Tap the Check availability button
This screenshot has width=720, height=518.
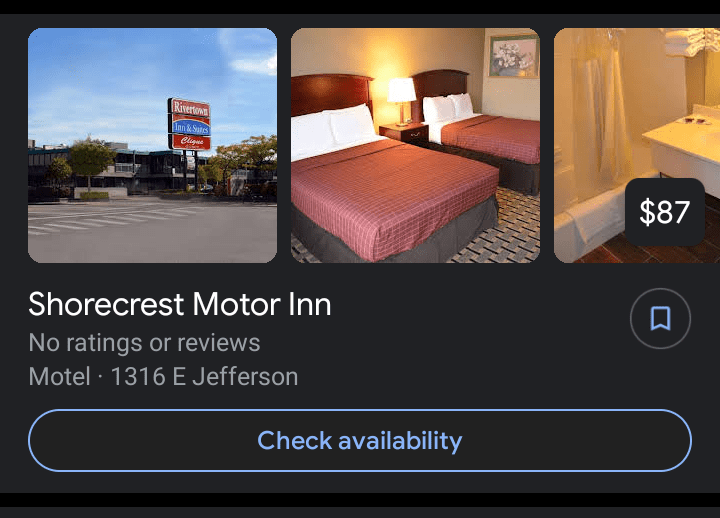coord(360,440)
